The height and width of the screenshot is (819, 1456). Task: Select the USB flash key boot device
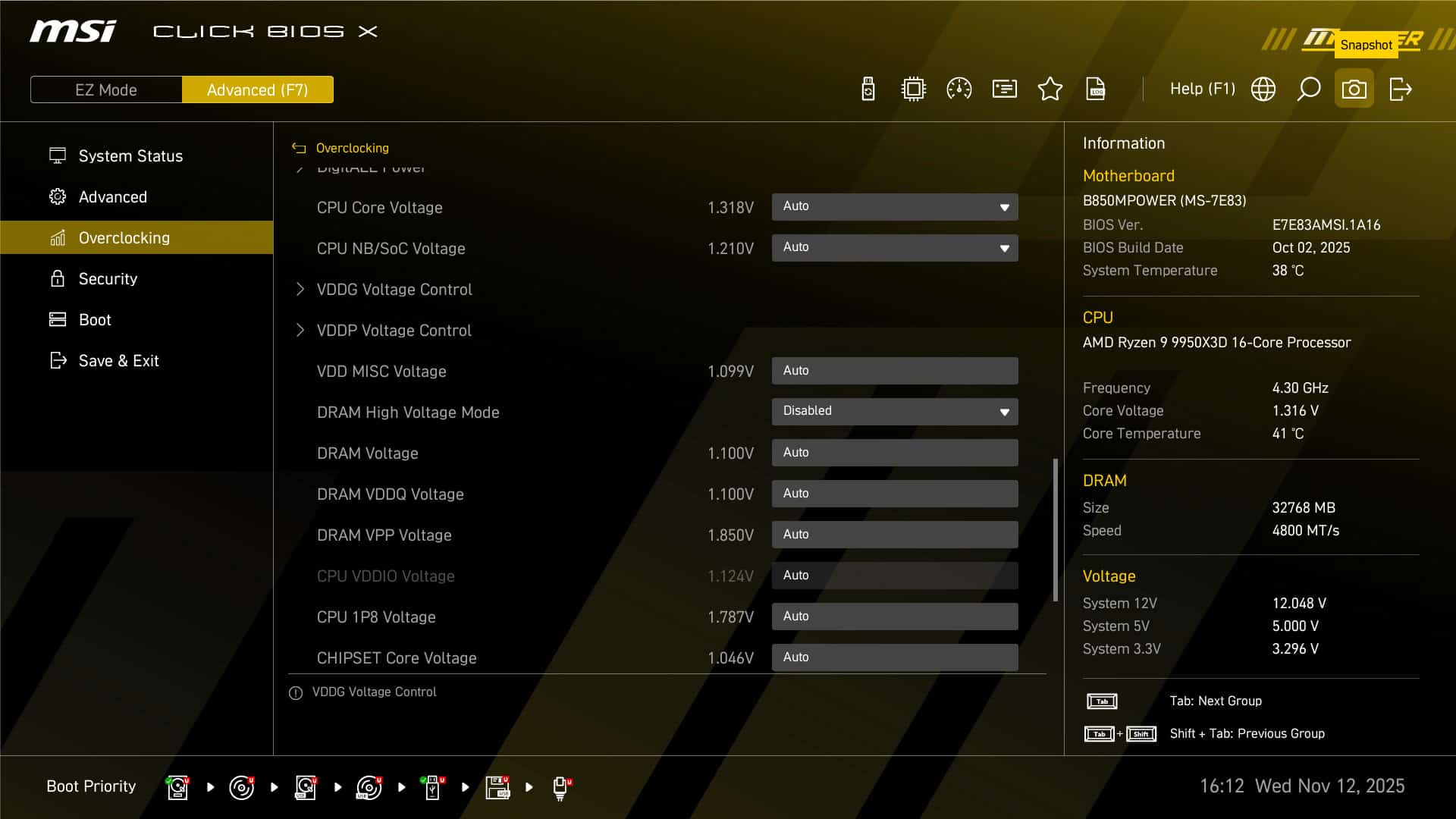click(x=433, y=787)
